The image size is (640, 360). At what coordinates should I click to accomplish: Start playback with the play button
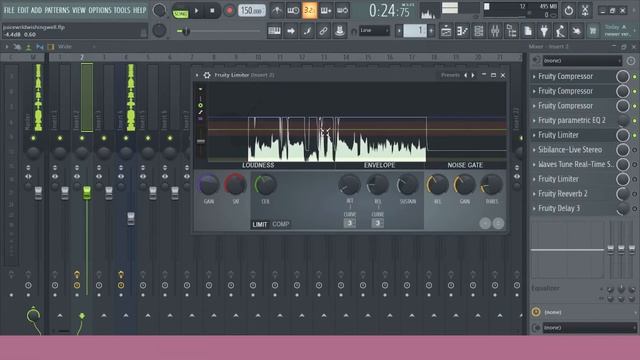197,11
